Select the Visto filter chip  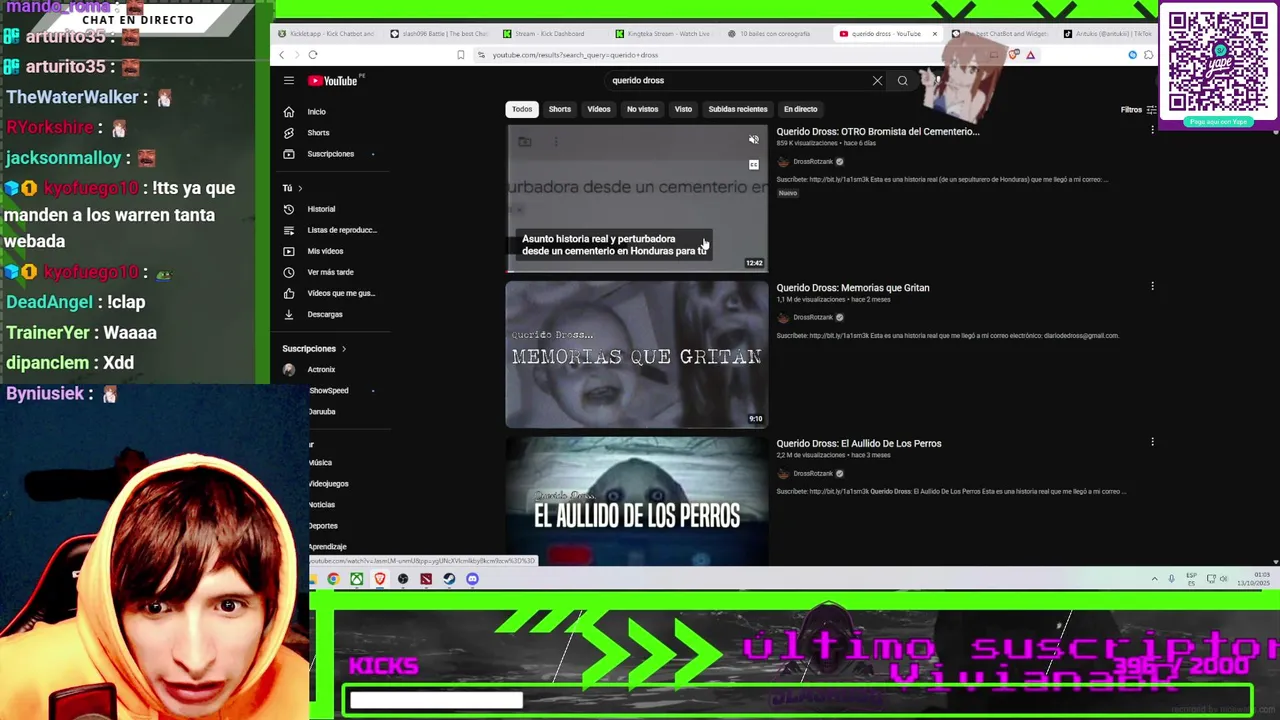tap(683, 109)
